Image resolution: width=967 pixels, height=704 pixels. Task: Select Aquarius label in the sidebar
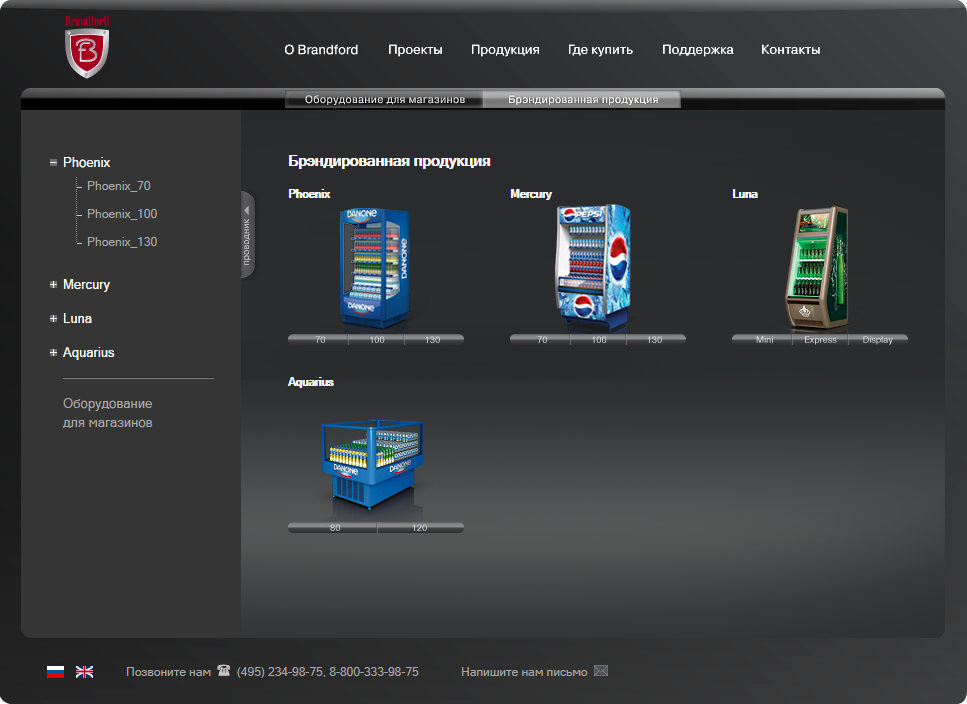click(89, 353)
